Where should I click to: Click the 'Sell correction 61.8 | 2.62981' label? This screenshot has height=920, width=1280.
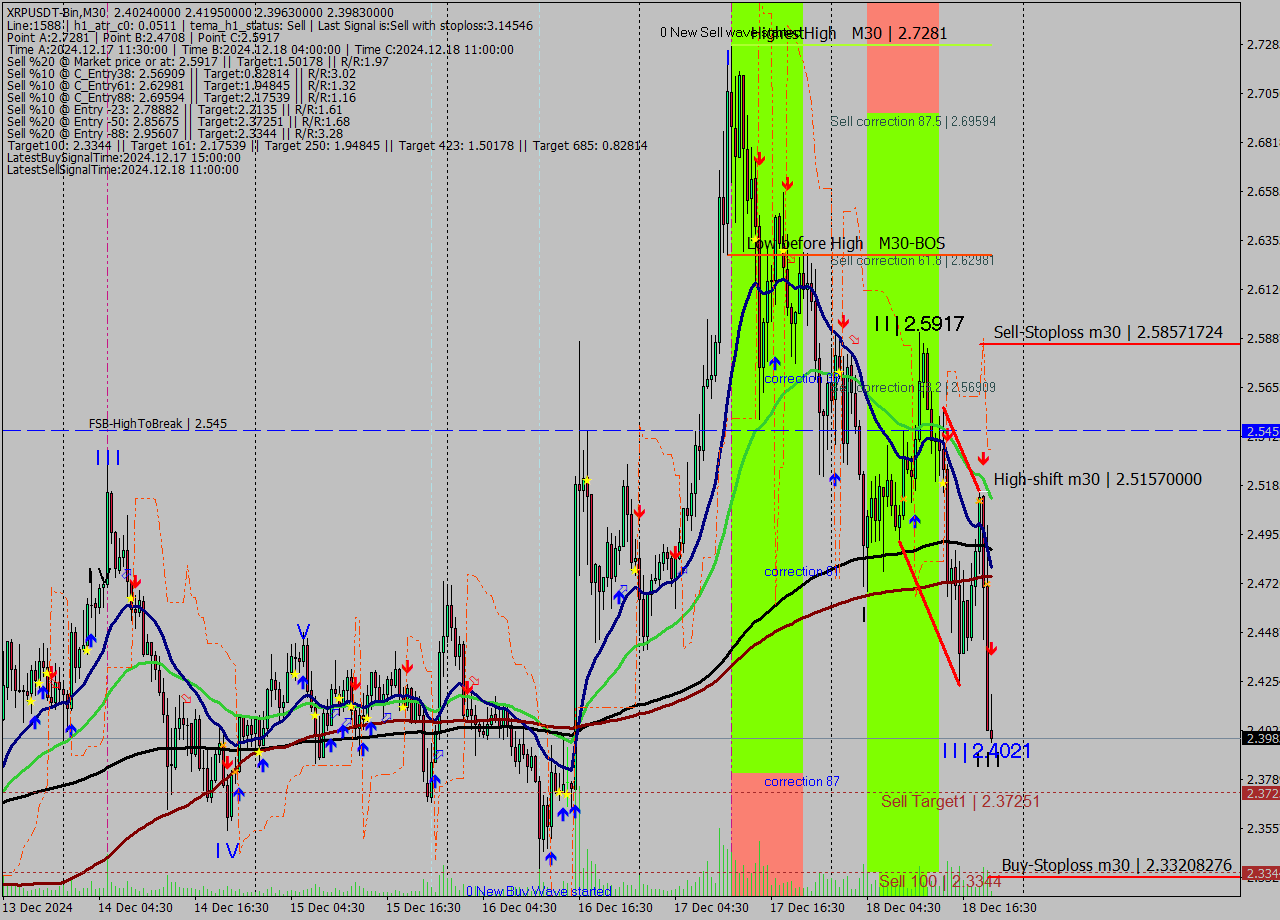912,260
